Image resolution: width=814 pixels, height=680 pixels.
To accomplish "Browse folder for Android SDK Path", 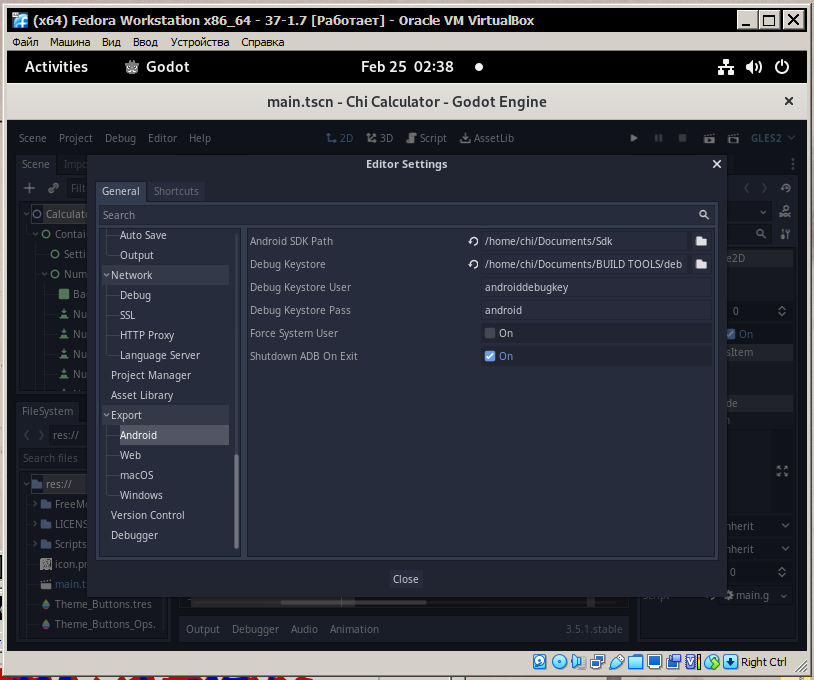I will point(701,241).
